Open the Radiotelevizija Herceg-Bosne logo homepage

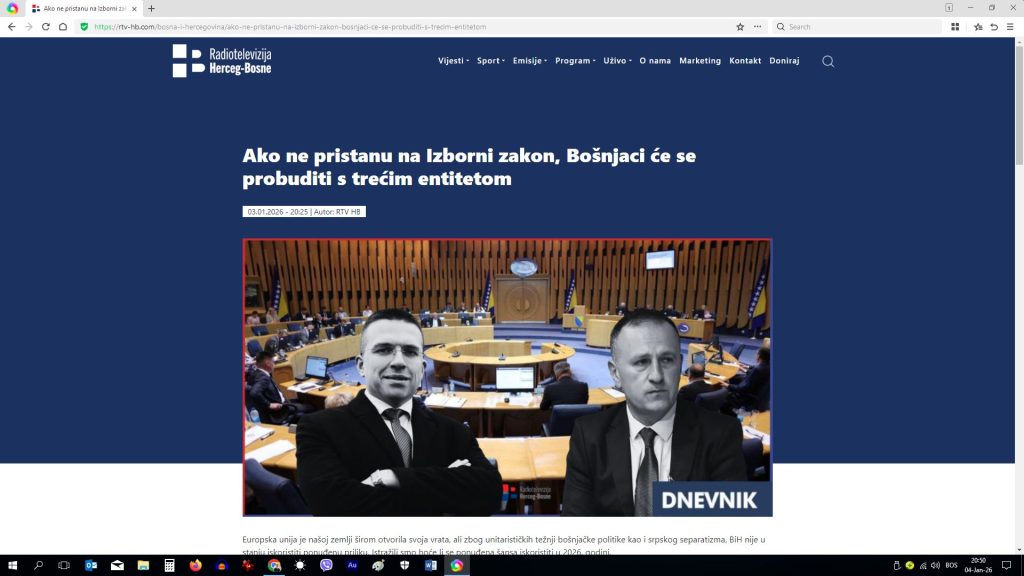coord(222,61)
